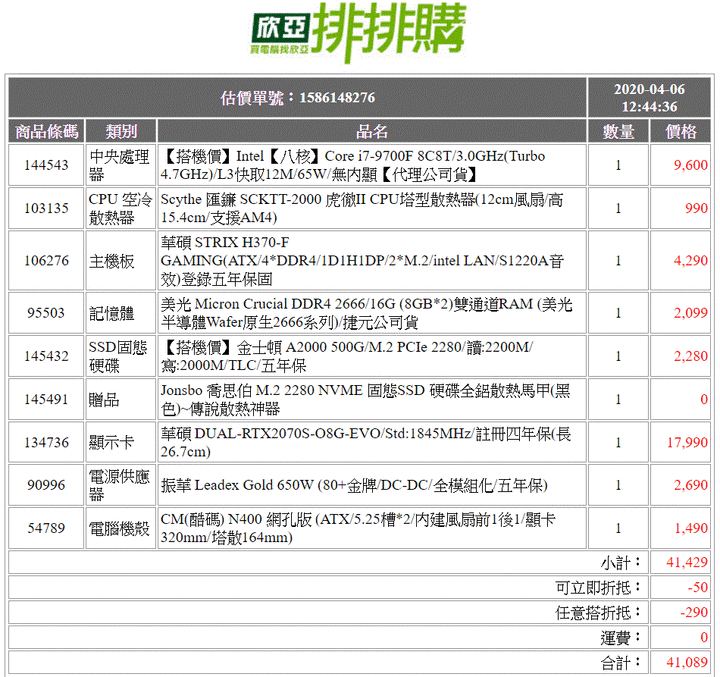Select the 顯示卡 category cell

tap(121, 442)
